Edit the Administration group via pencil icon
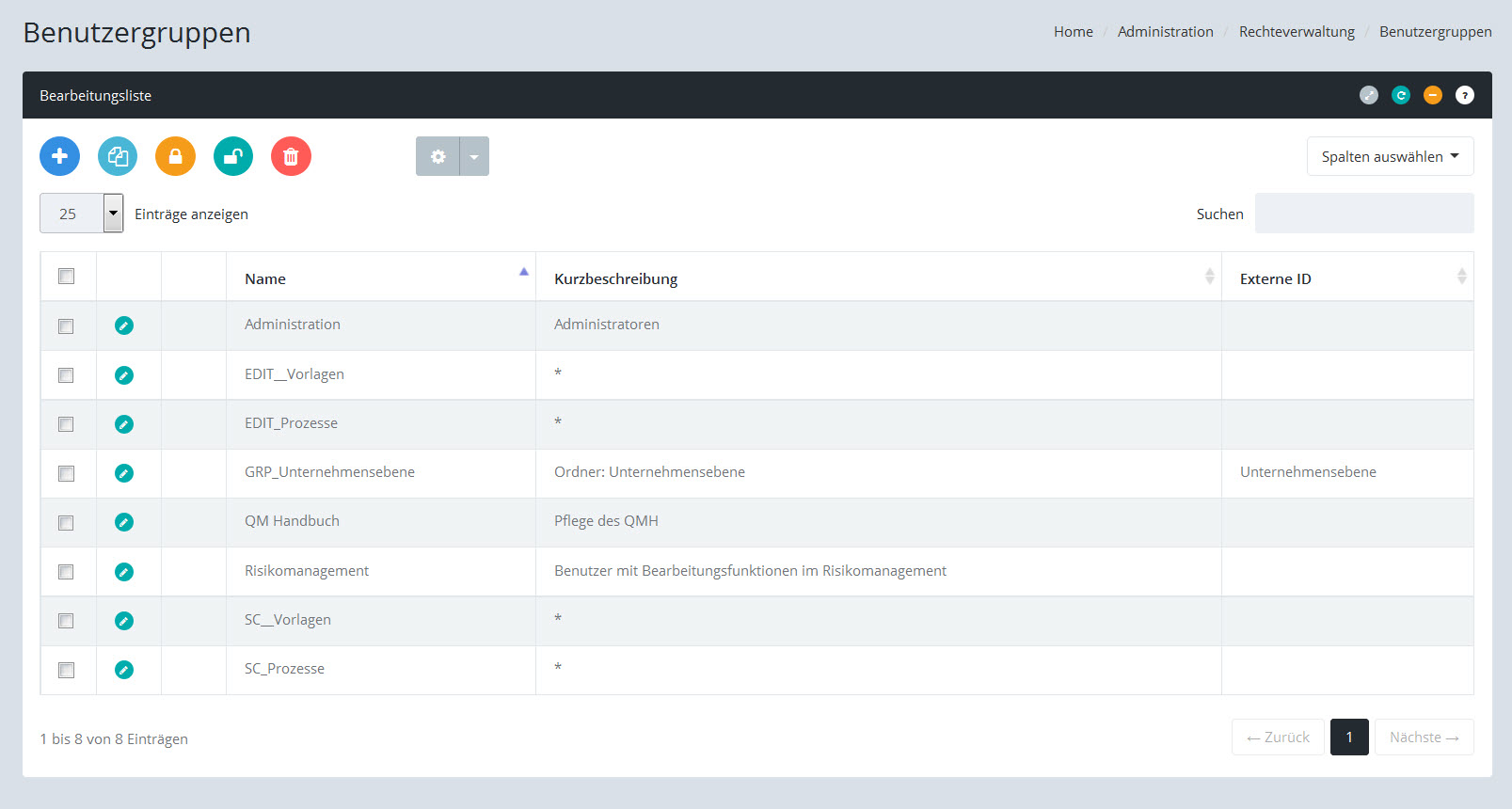This screenshot has height=809, width=1512. click(124, 325)
